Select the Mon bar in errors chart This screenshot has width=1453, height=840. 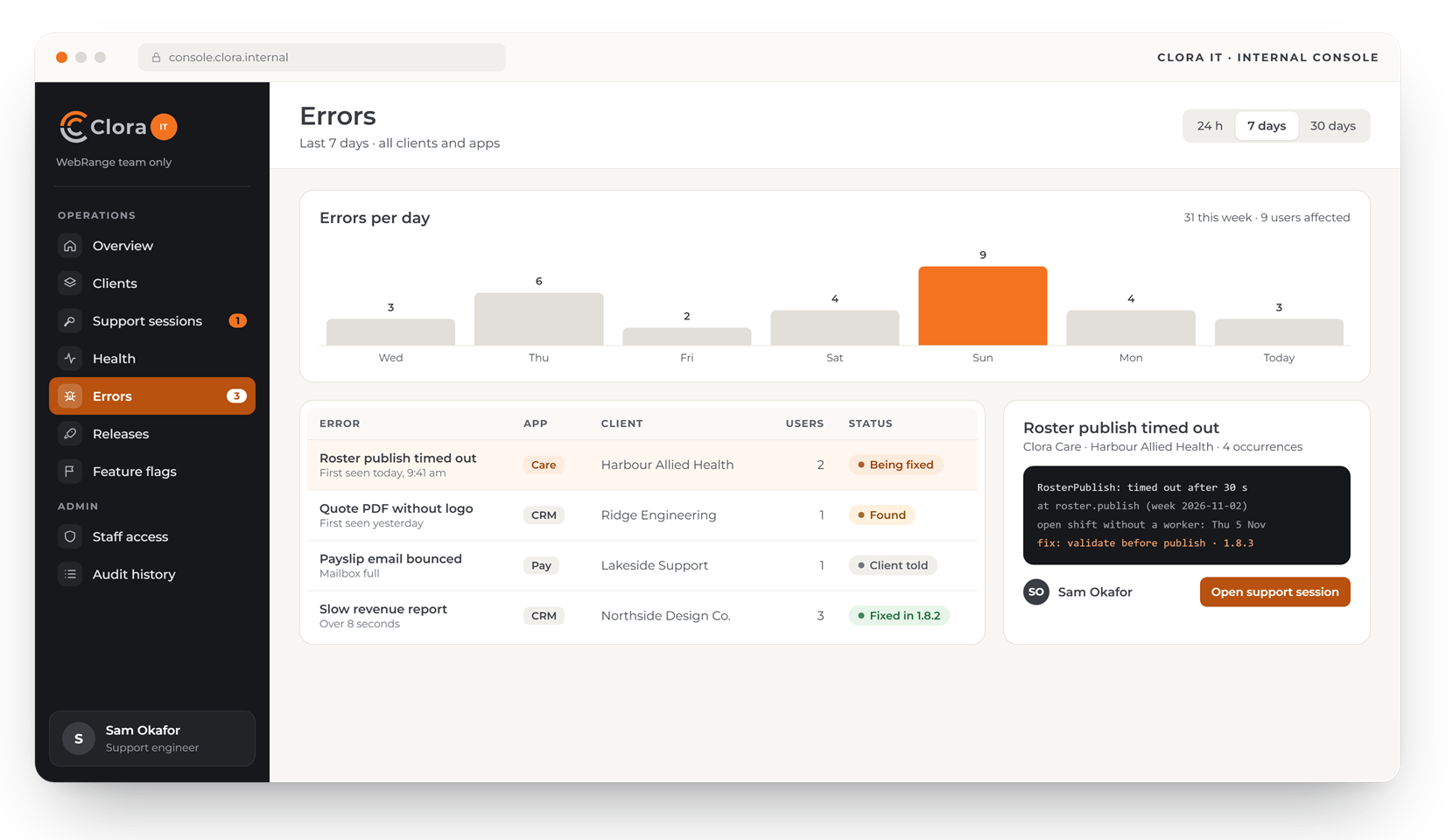tap(1130, 327)
